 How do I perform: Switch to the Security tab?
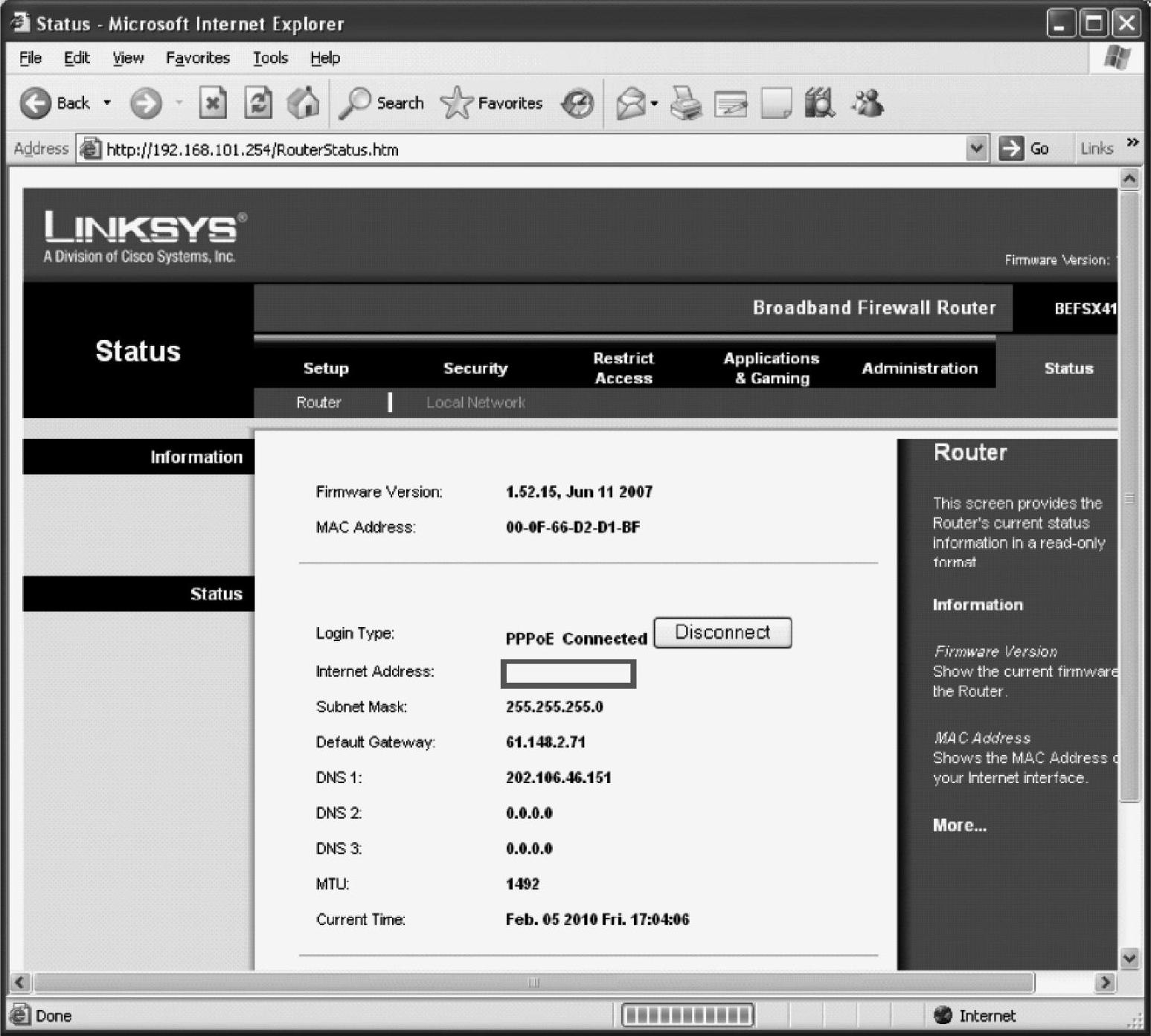click(475, 368)
